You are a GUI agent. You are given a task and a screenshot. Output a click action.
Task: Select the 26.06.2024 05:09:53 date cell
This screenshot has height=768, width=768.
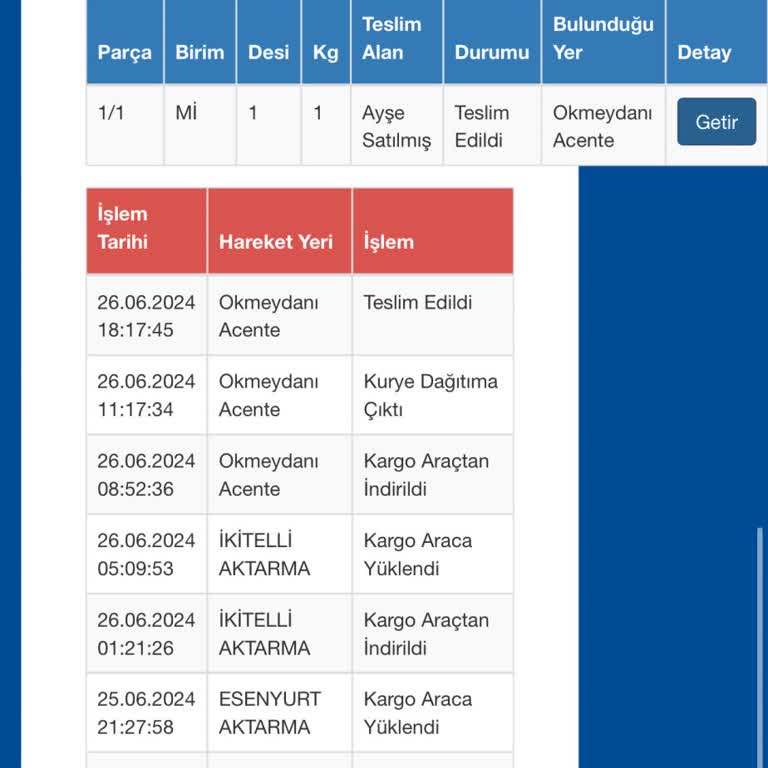point(146,554)
